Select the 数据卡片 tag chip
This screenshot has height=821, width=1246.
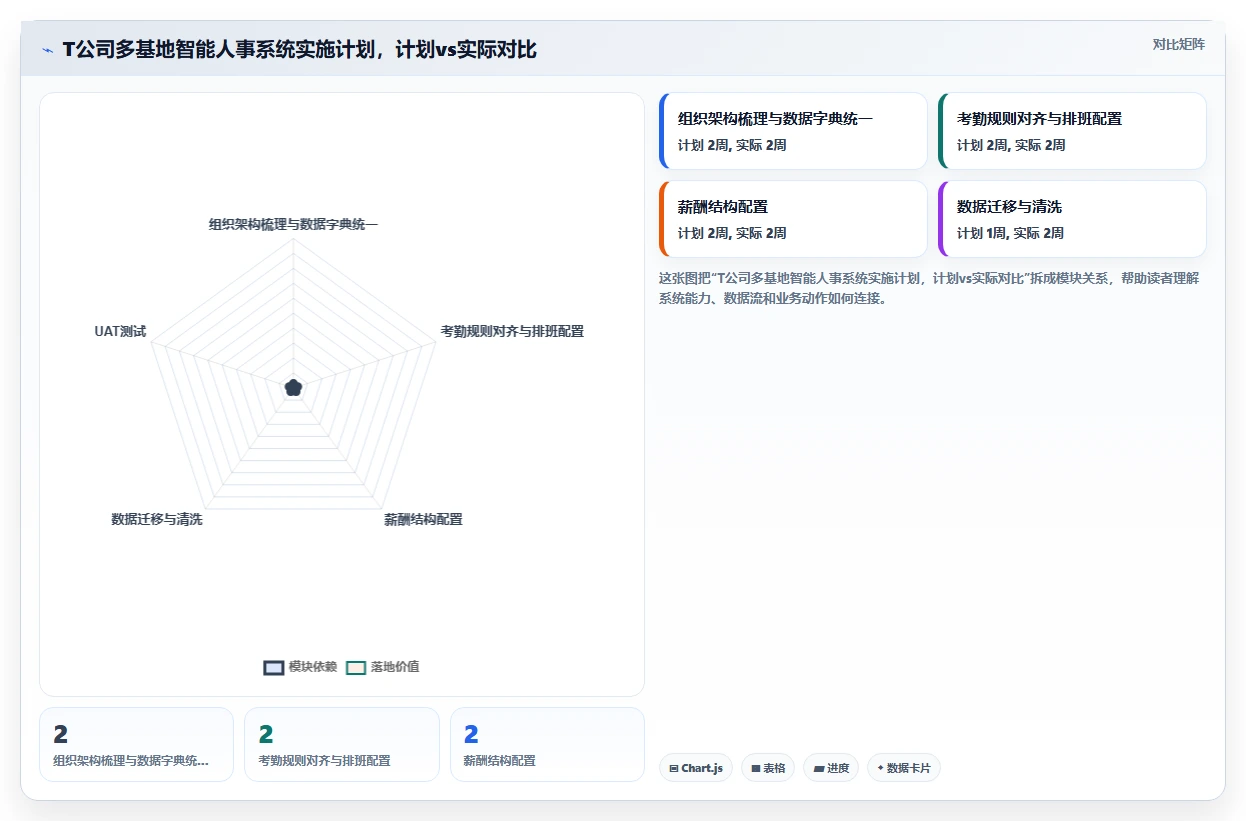click(904, 768)
